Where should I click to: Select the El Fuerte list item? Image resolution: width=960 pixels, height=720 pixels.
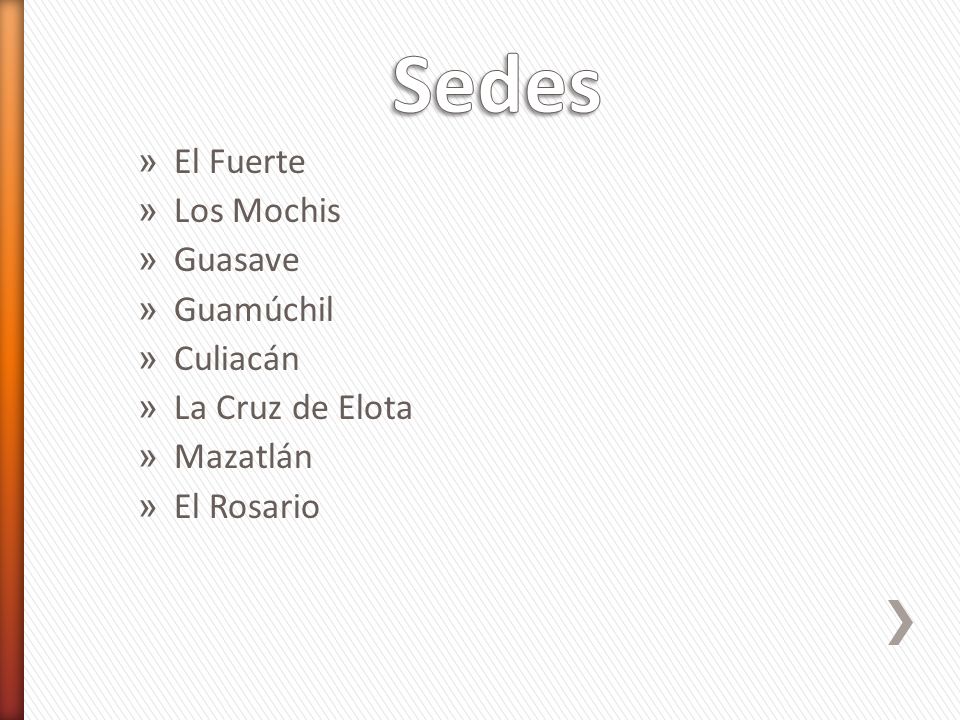click(x=239, y=162)
